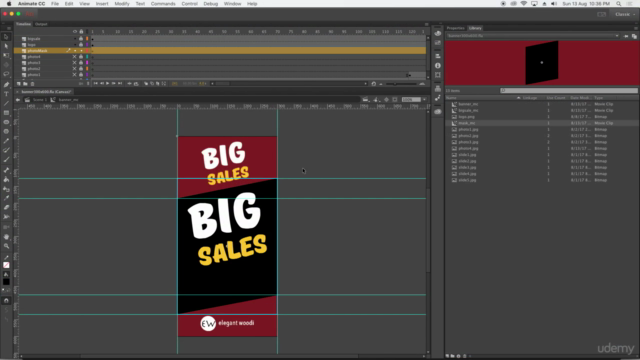Select the Subselection tool
The image size is (640, 360).
[x=6, y=46]
